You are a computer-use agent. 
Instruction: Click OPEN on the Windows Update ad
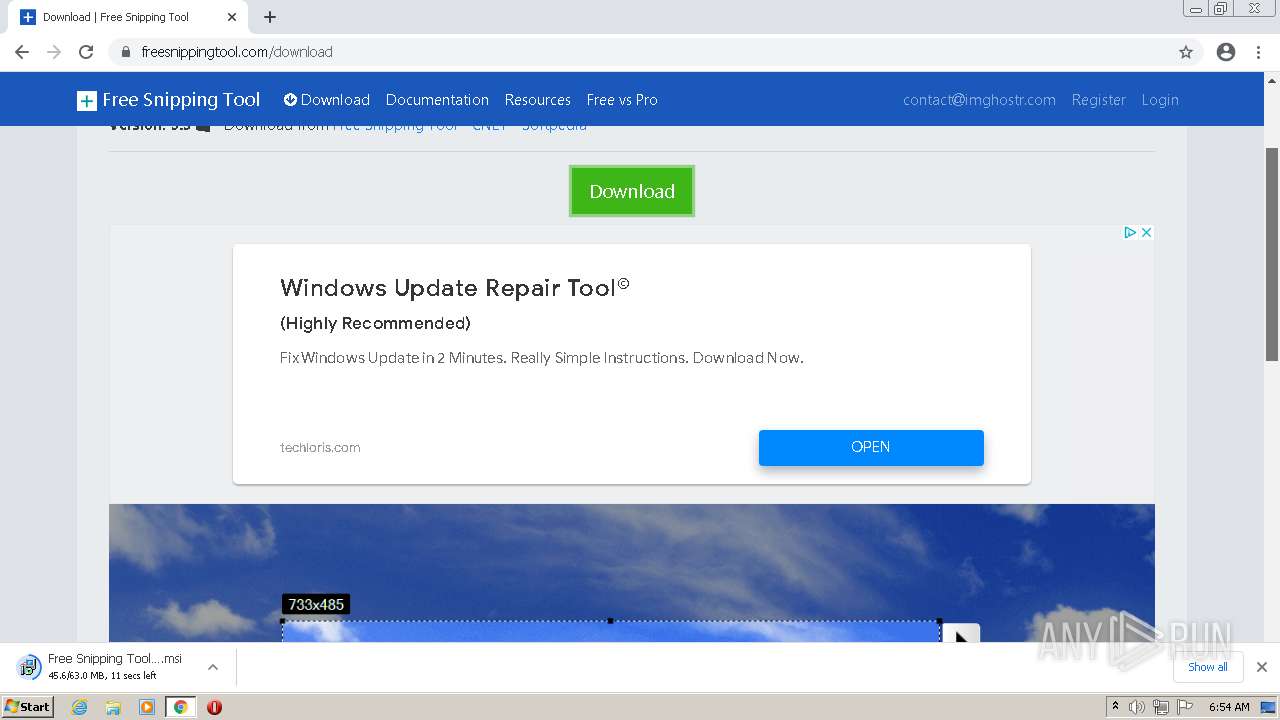point(871,447)
